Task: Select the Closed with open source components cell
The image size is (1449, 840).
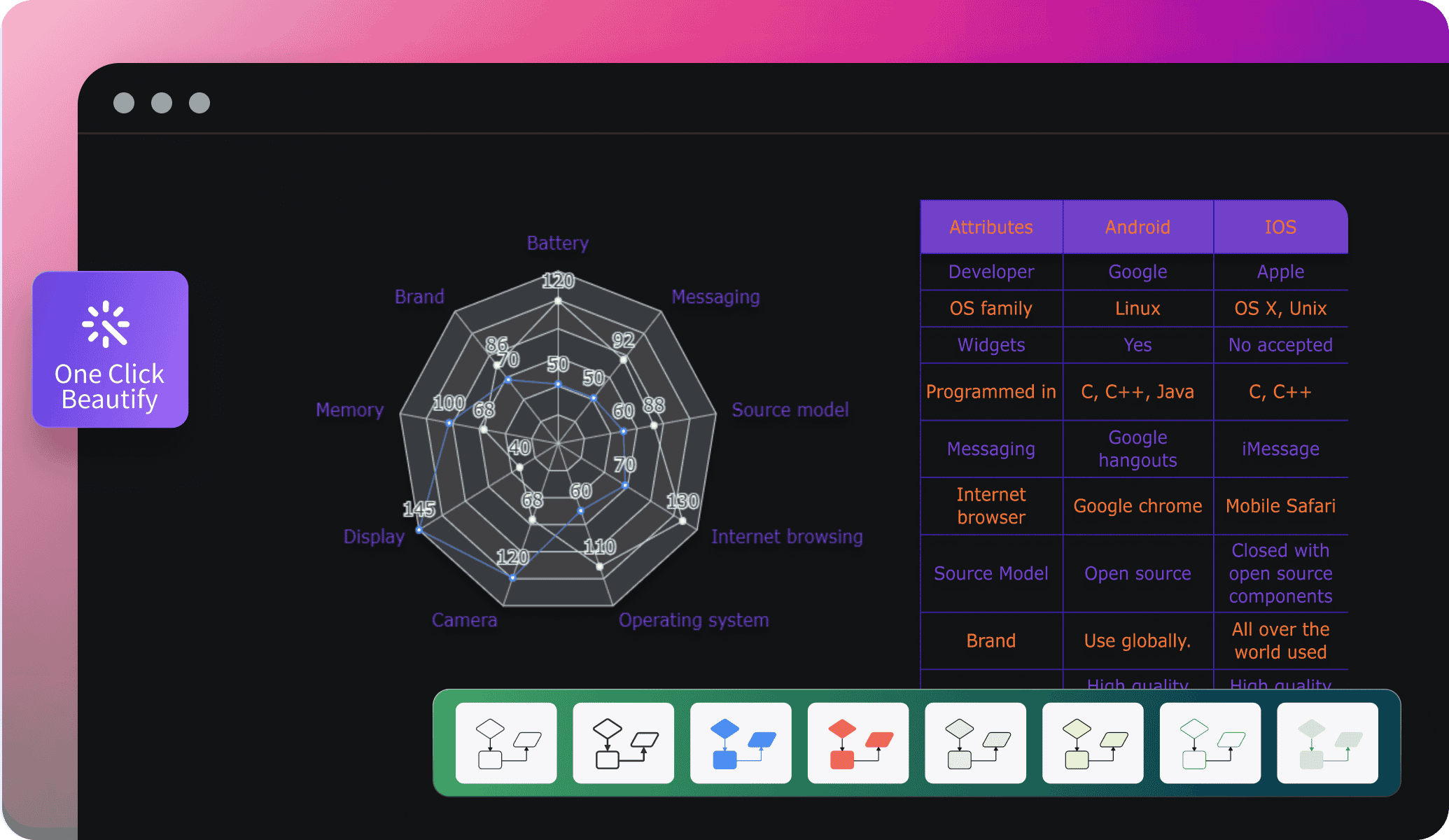Action: point(1280,573)
